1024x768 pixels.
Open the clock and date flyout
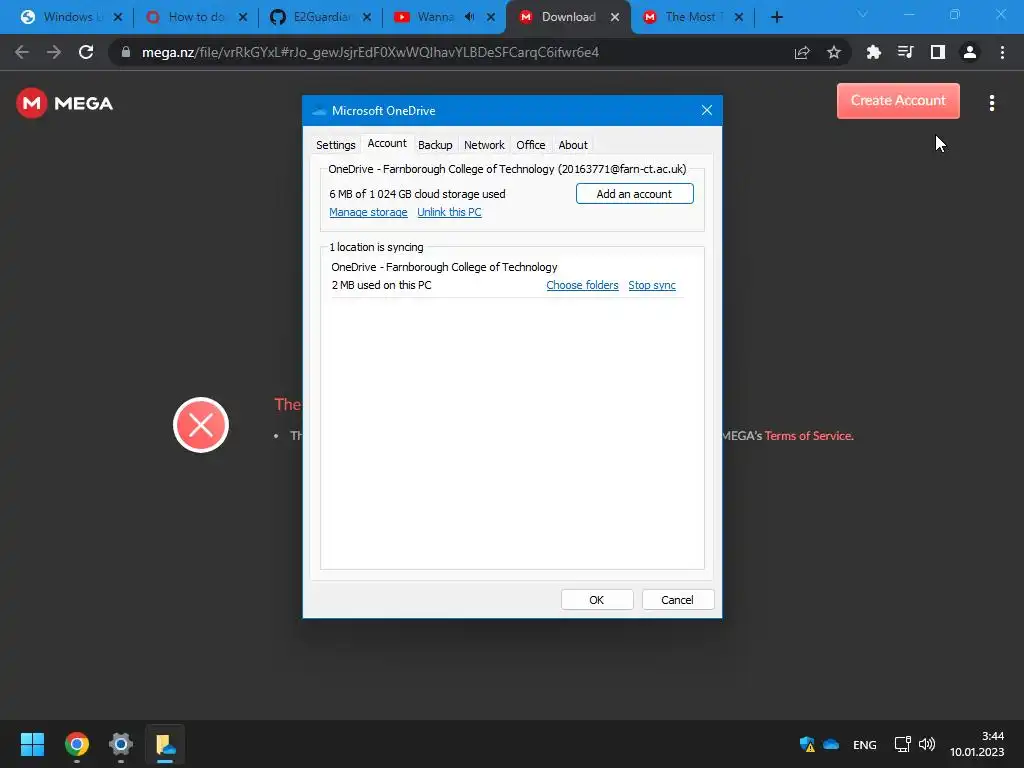977,744
